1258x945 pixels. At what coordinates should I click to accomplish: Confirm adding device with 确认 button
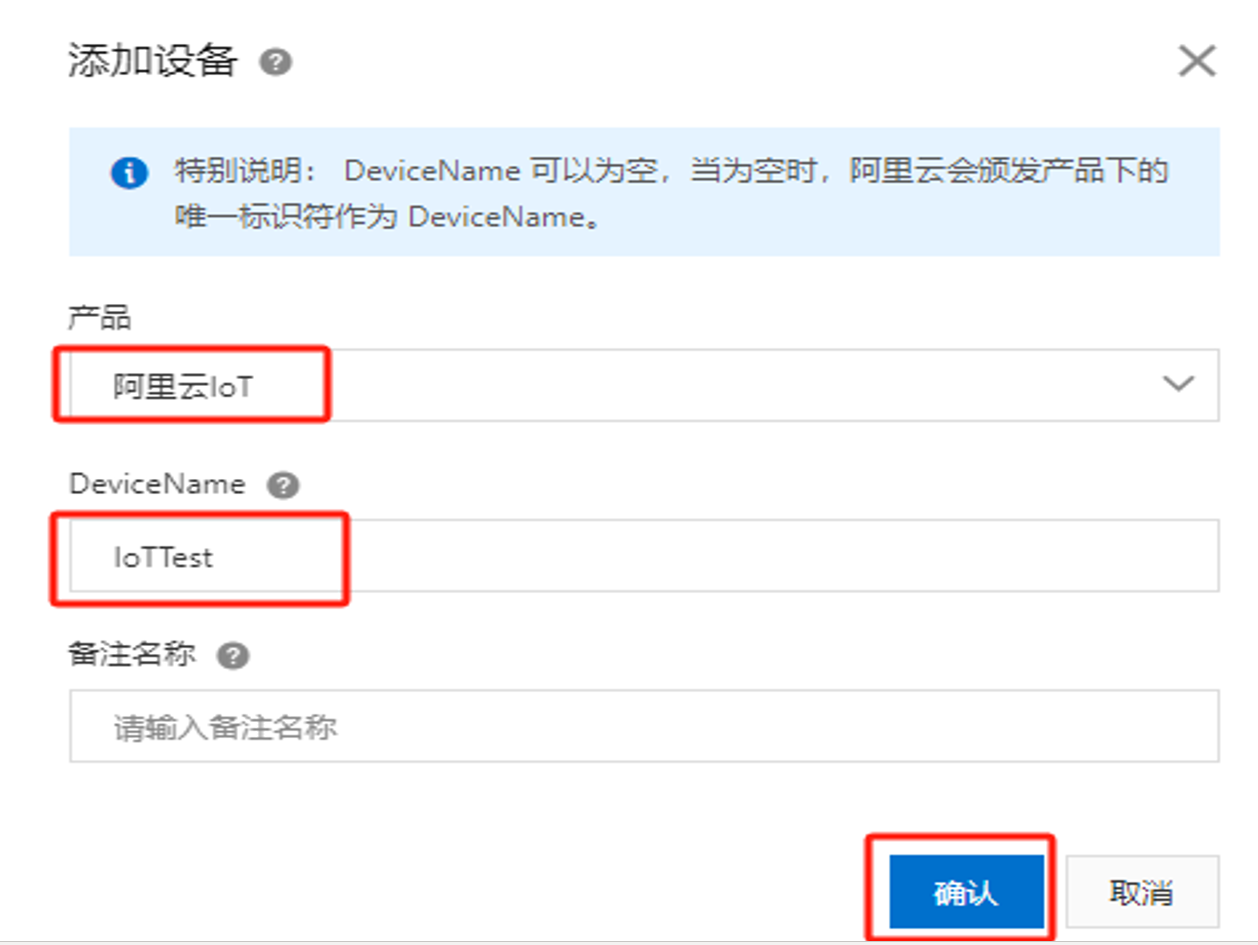[x=966, y=892]
